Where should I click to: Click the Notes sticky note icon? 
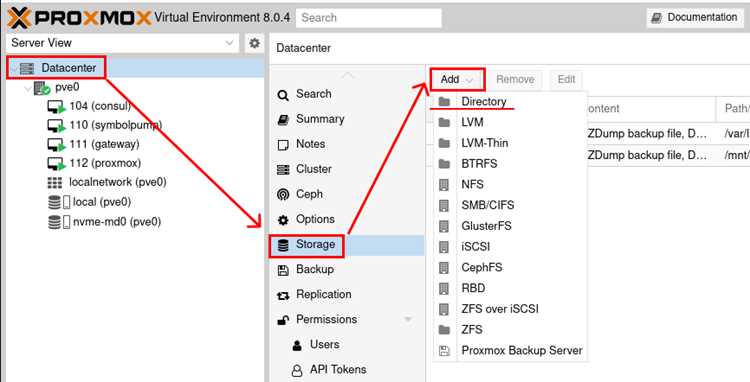coord(283,144)
